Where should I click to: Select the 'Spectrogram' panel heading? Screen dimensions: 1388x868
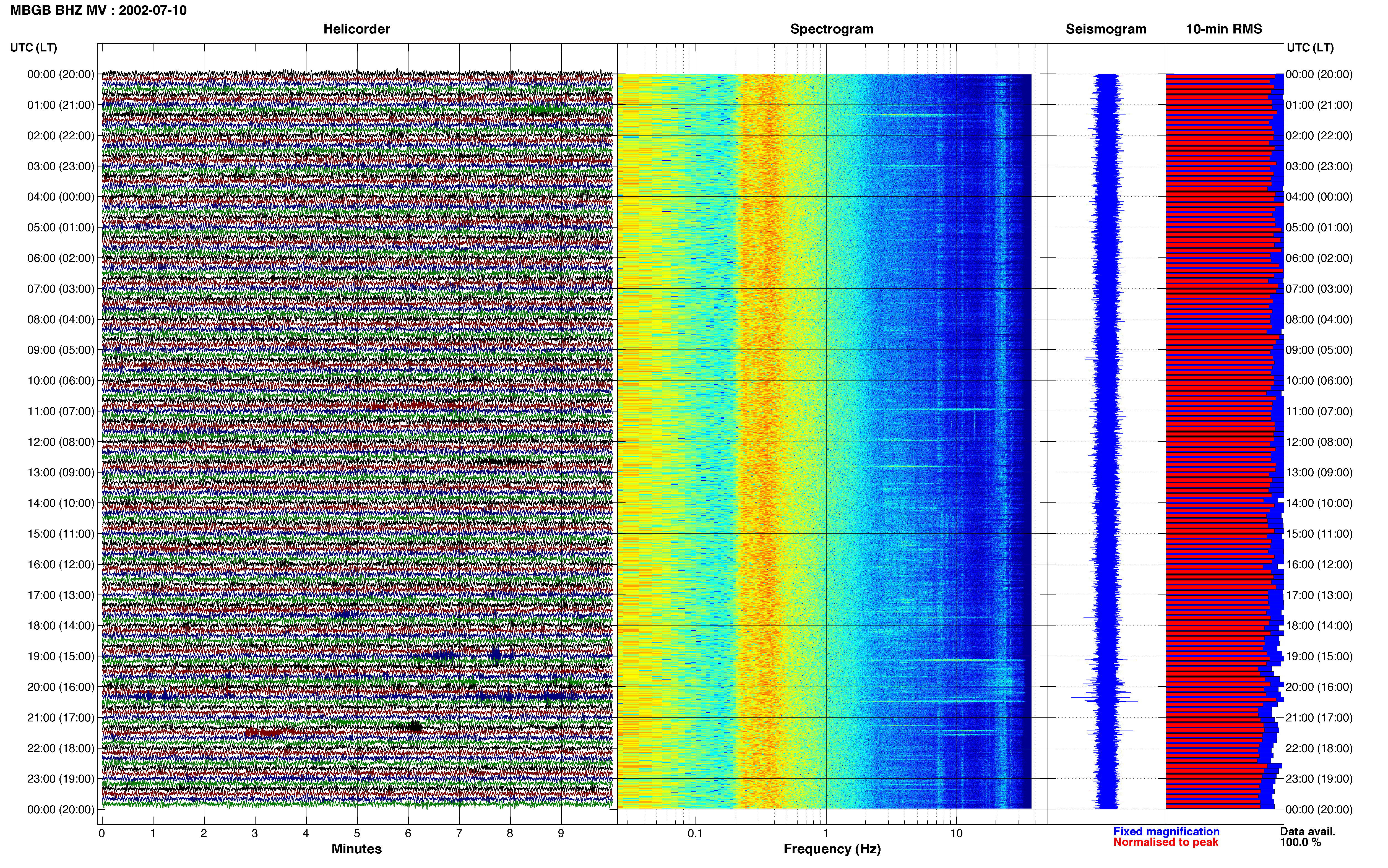pyautogui.click(x=832, y=29)
